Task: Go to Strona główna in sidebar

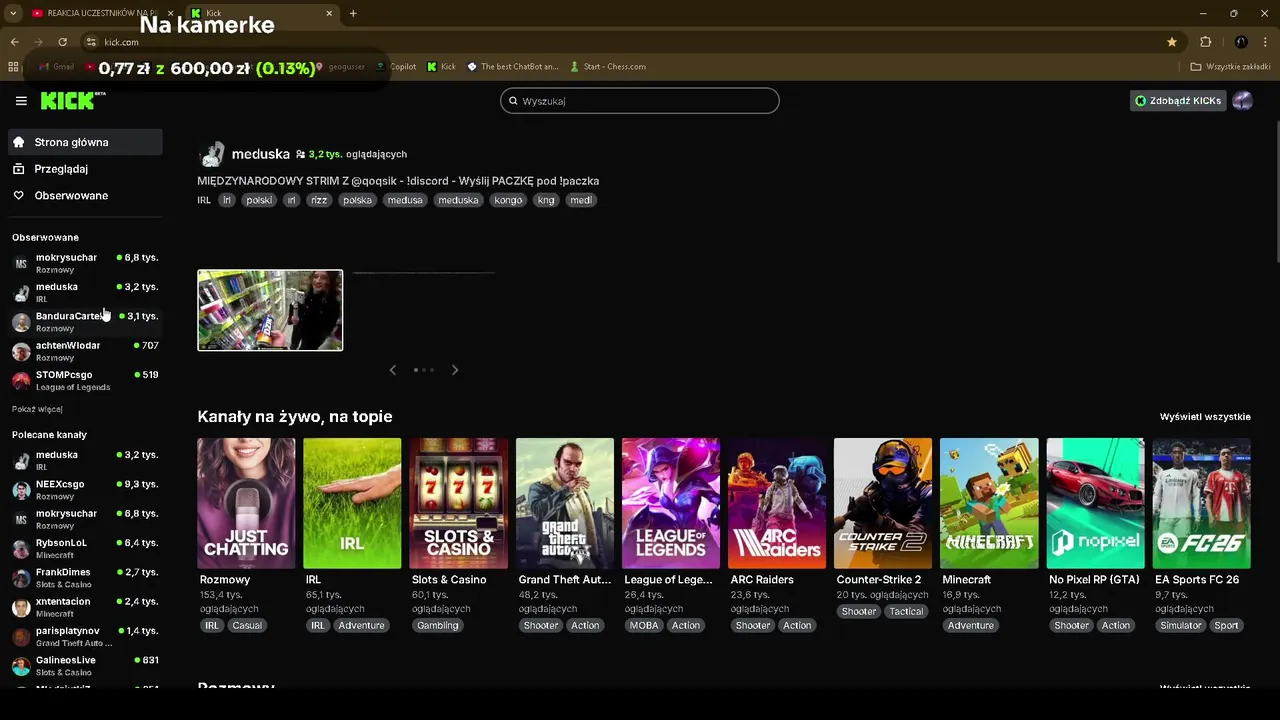Action: pyautogui.click(x=85, y=142)
